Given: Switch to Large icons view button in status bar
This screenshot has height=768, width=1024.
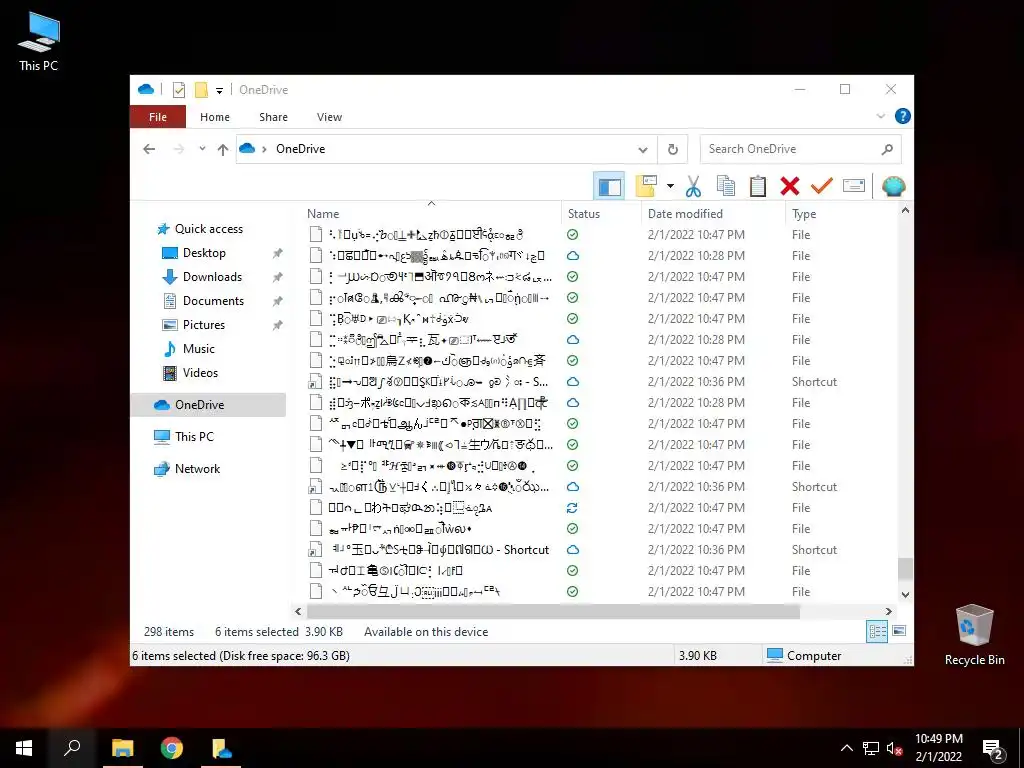Looking at the screenshot, I should click(899, 631).
